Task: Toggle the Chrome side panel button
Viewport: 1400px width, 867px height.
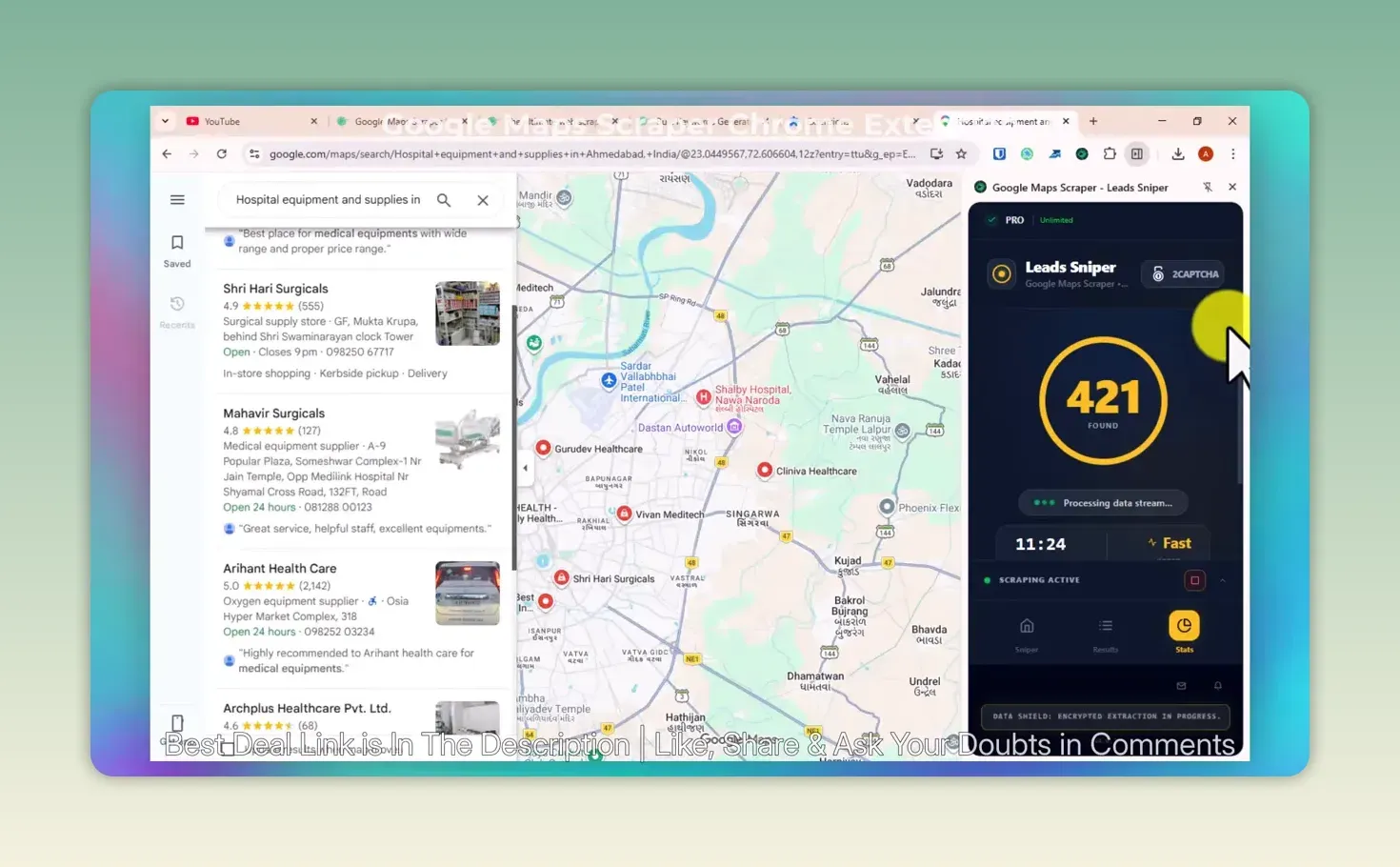Action: click(x=1137, y=153)
